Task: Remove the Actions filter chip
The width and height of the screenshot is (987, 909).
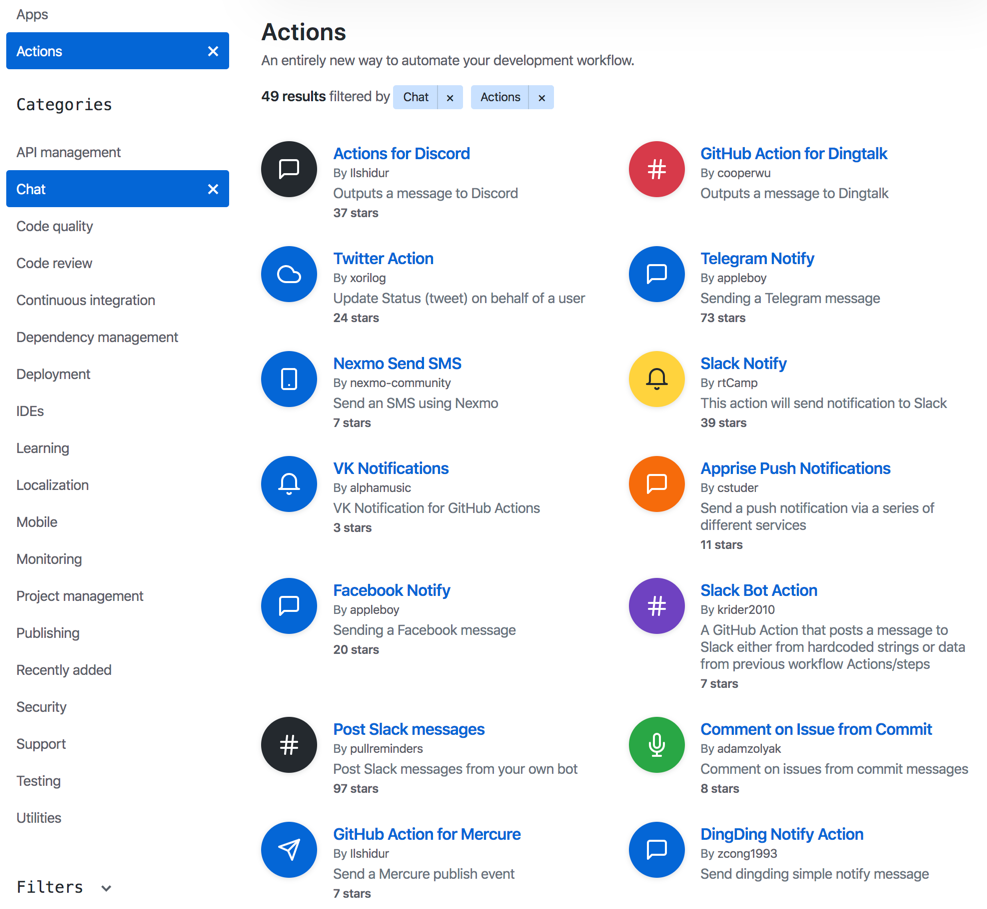Action: [x=541, y=97]
